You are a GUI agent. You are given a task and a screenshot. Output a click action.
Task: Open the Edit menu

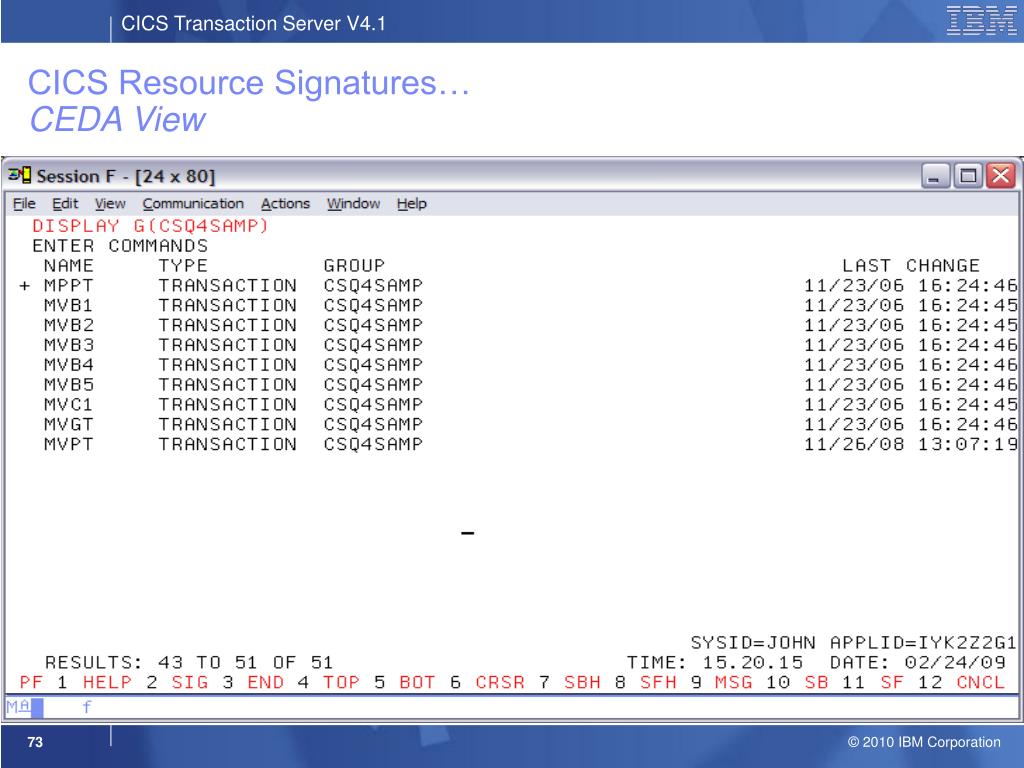[65, 204]
